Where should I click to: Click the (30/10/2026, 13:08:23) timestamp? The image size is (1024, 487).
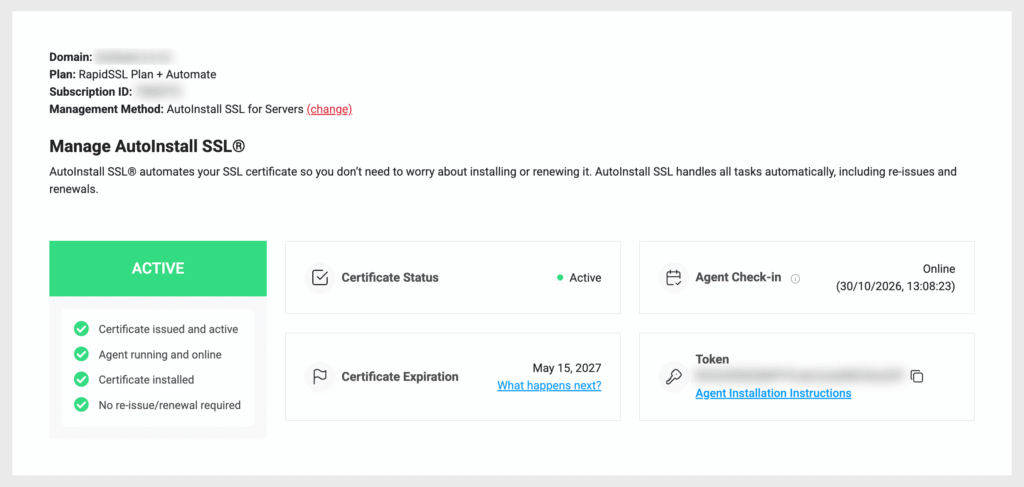(x=895, y=286)
